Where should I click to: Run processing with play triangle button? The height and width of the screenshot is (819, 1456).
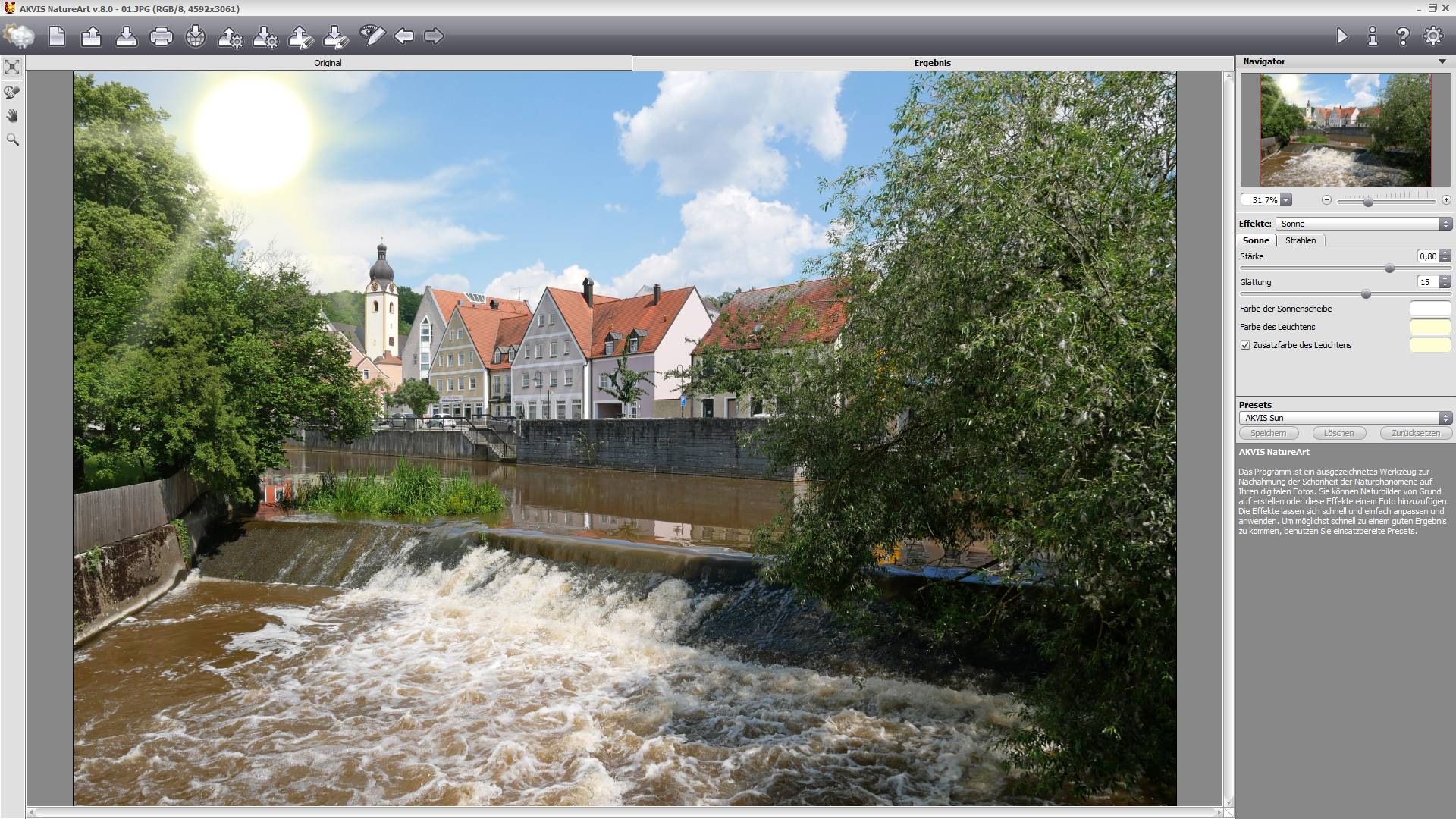click(x=1342, y=36)
